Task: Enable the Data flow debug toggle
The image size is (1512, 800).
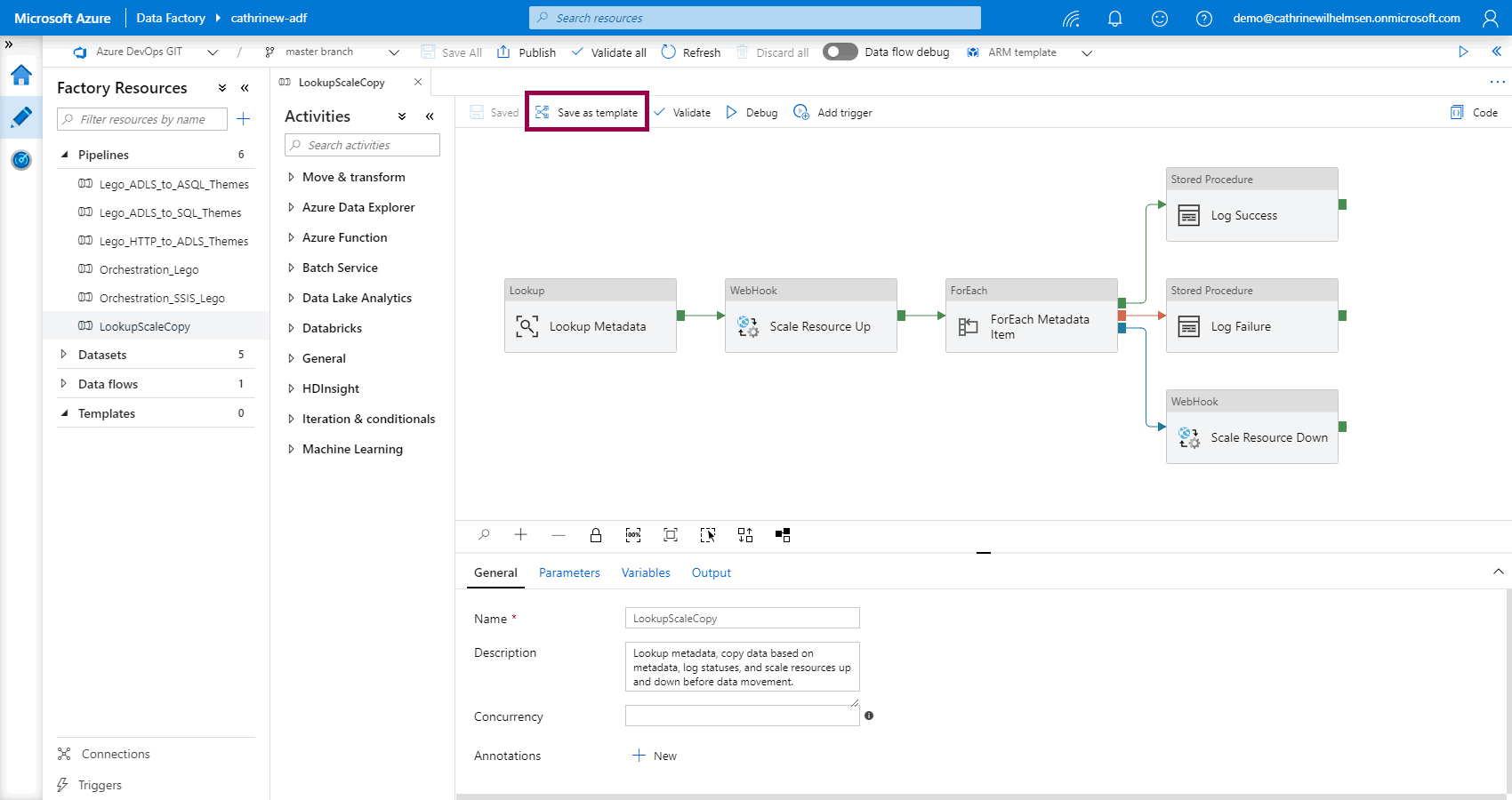Action: [840, 52]
